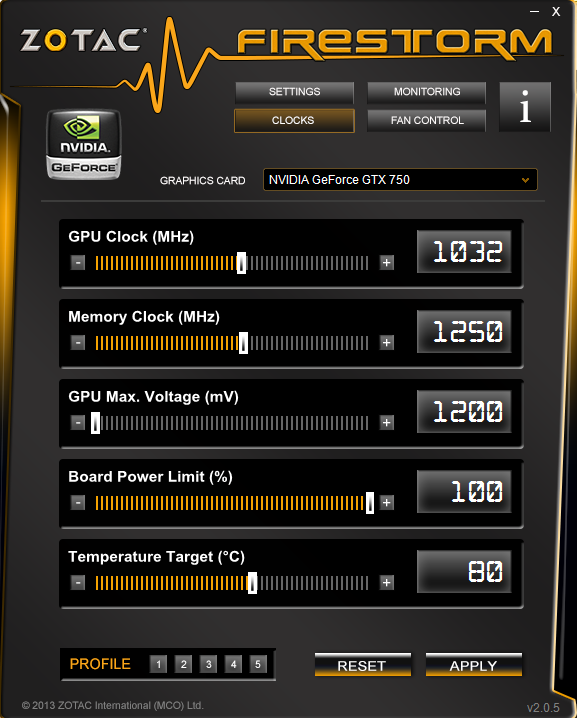Switch to the Settings tab
The image size is (577, 718).
pyautogui.click(x=294, y=92)
